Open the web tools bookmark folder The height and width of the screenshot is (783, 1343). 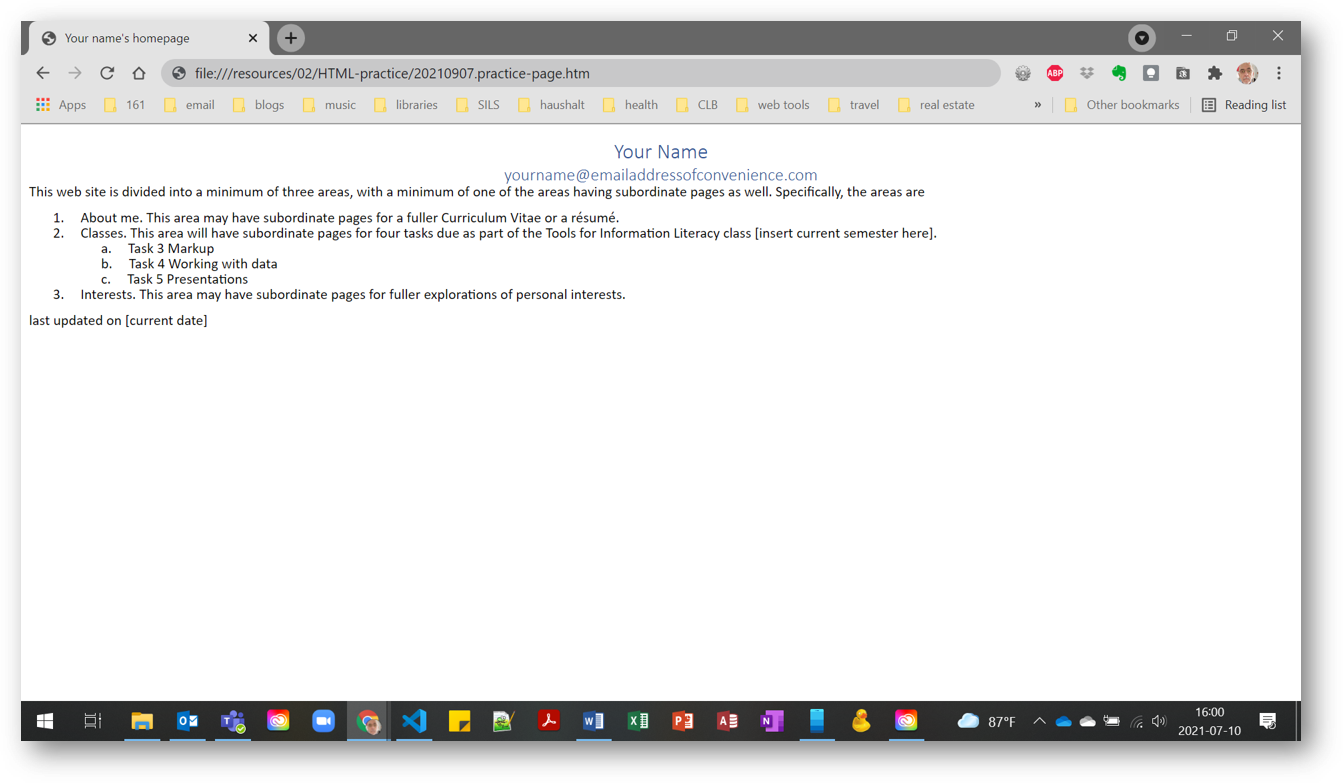[x=772, y=105]
